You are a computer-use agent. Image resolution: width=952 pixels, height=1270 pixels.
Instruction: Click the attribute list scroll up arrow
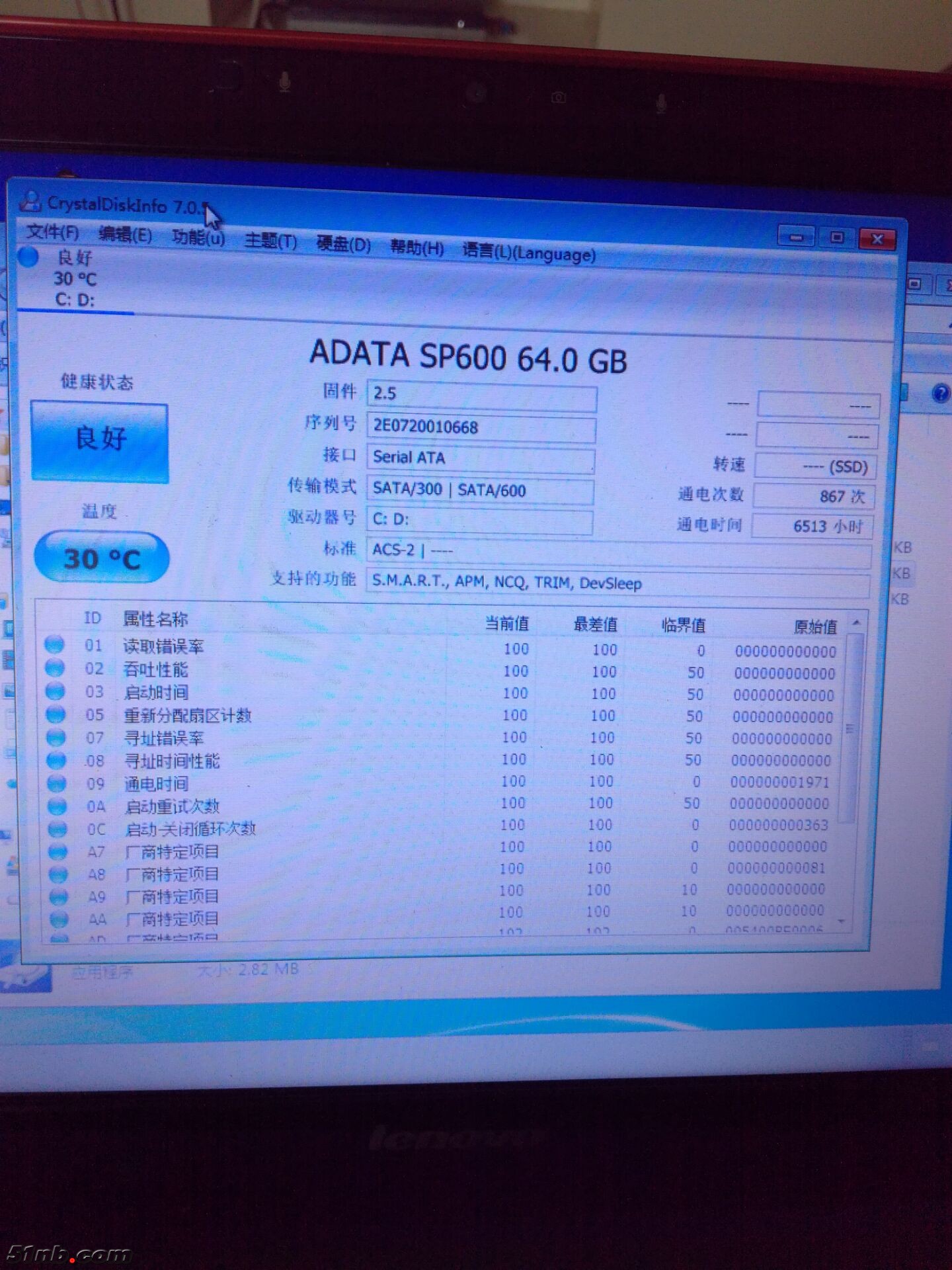tap(856, 623)
